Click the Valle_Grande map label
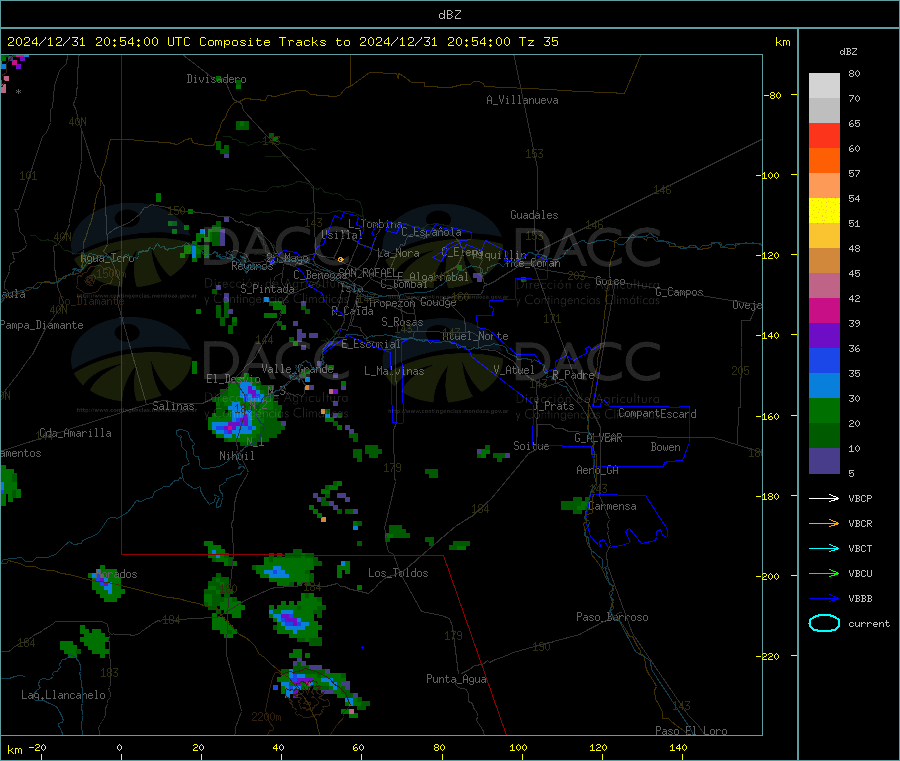The width and height of the screenshot is (900, 761). pos(297,369)
